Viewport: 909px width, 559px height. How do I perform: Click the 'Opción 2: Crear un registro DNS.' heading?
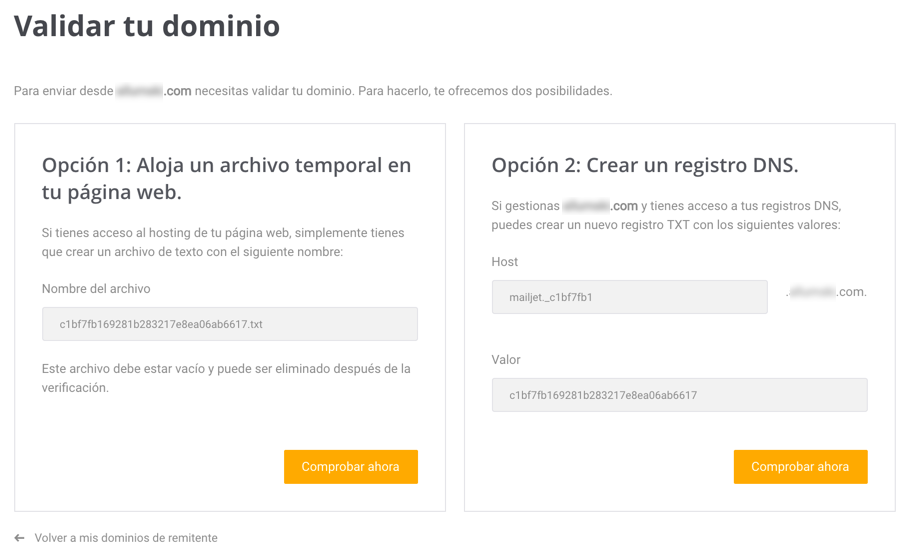coord(645,165)
